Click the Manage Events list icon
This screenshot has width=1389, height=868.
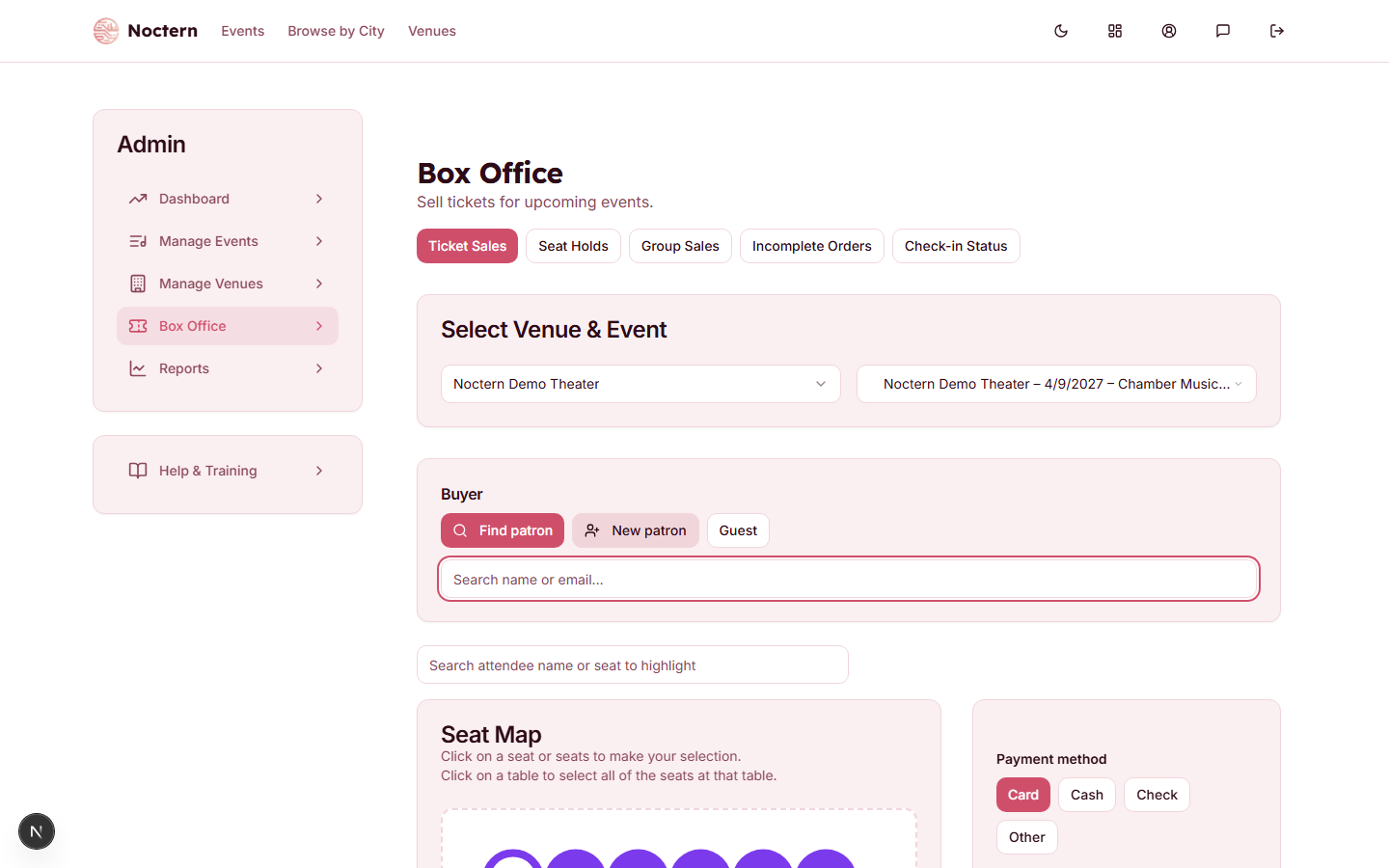click(x=138, y=241)
